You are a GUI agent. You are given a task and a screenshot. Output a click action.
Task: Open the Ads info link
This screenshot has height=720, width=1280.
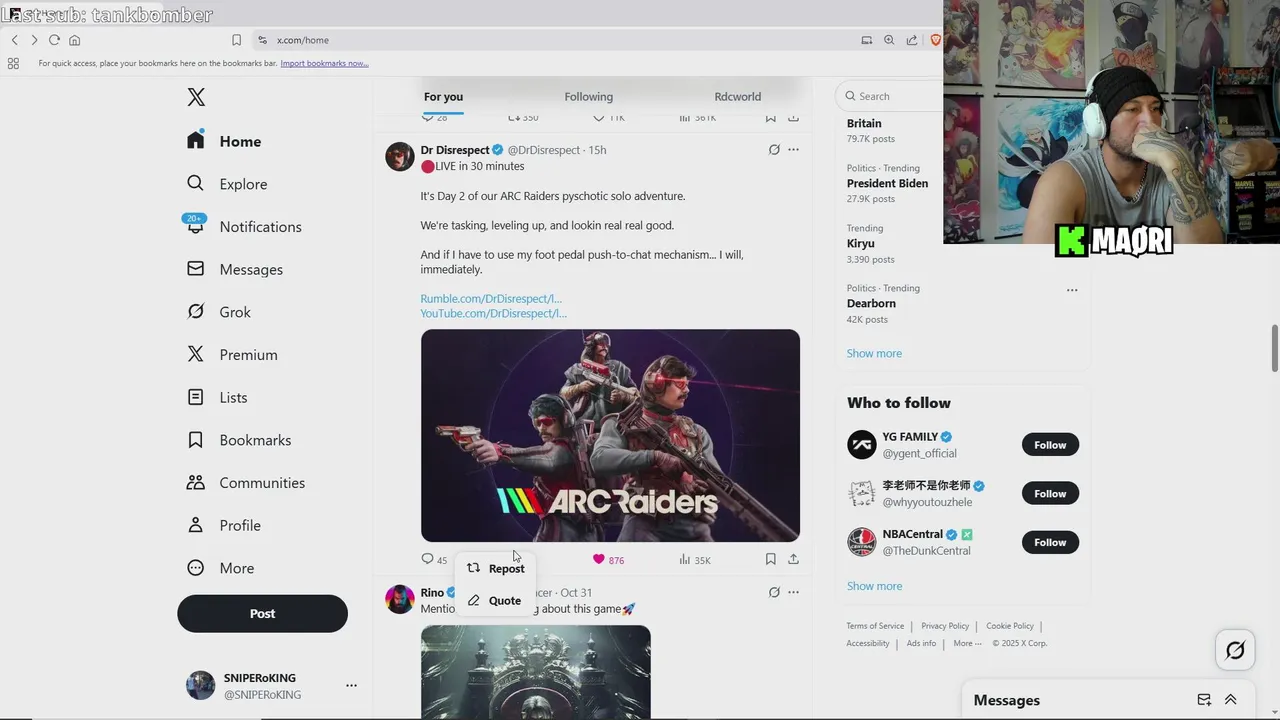(x=921, y=643)
